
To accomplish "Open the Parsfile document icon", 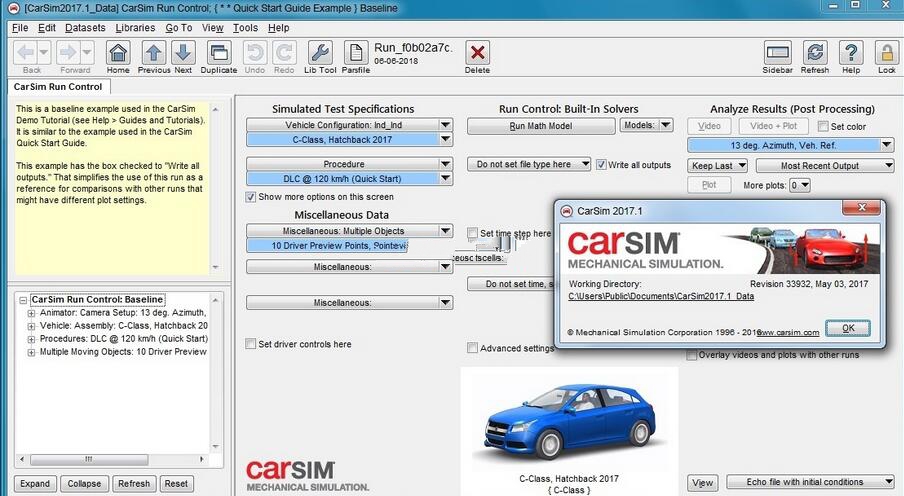I will tap(356, 53).
